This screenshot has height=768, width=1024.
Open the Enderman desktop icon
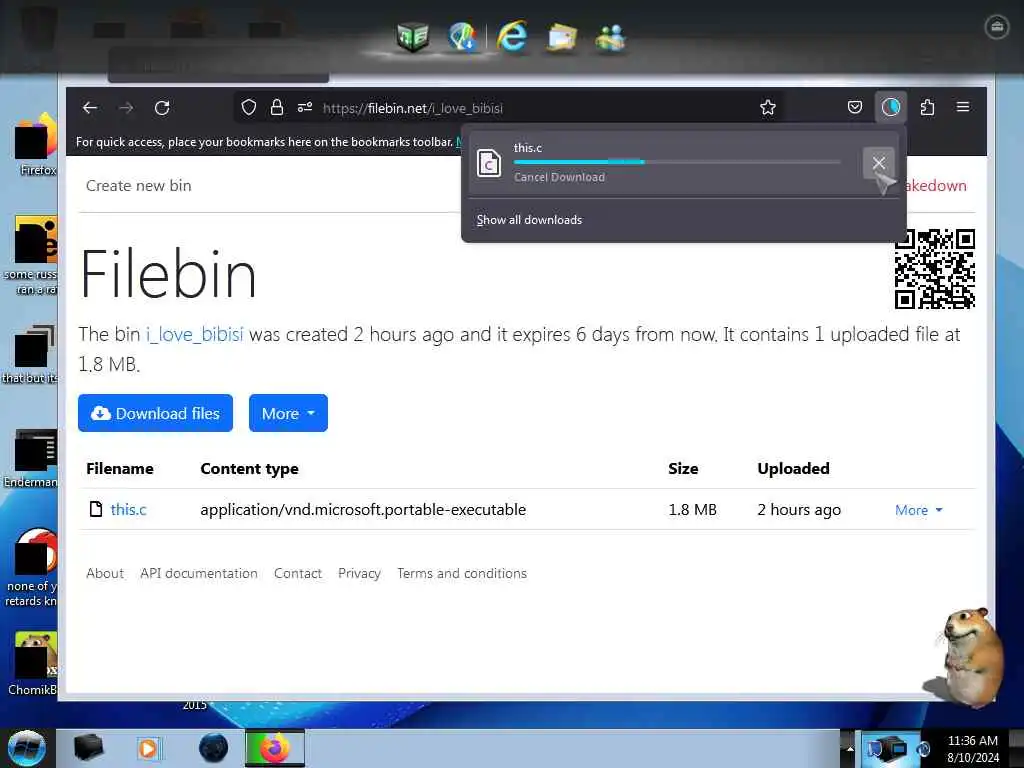click(31, 458)
